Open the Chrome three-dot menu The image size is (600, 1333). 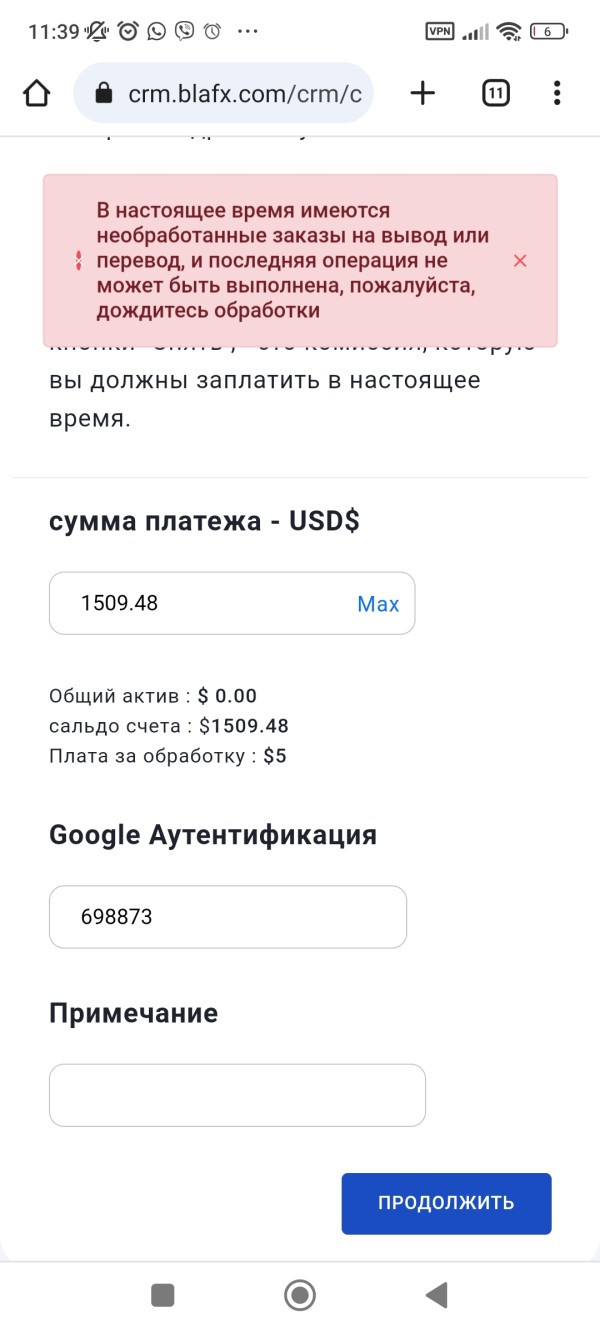tap(557, 94)
